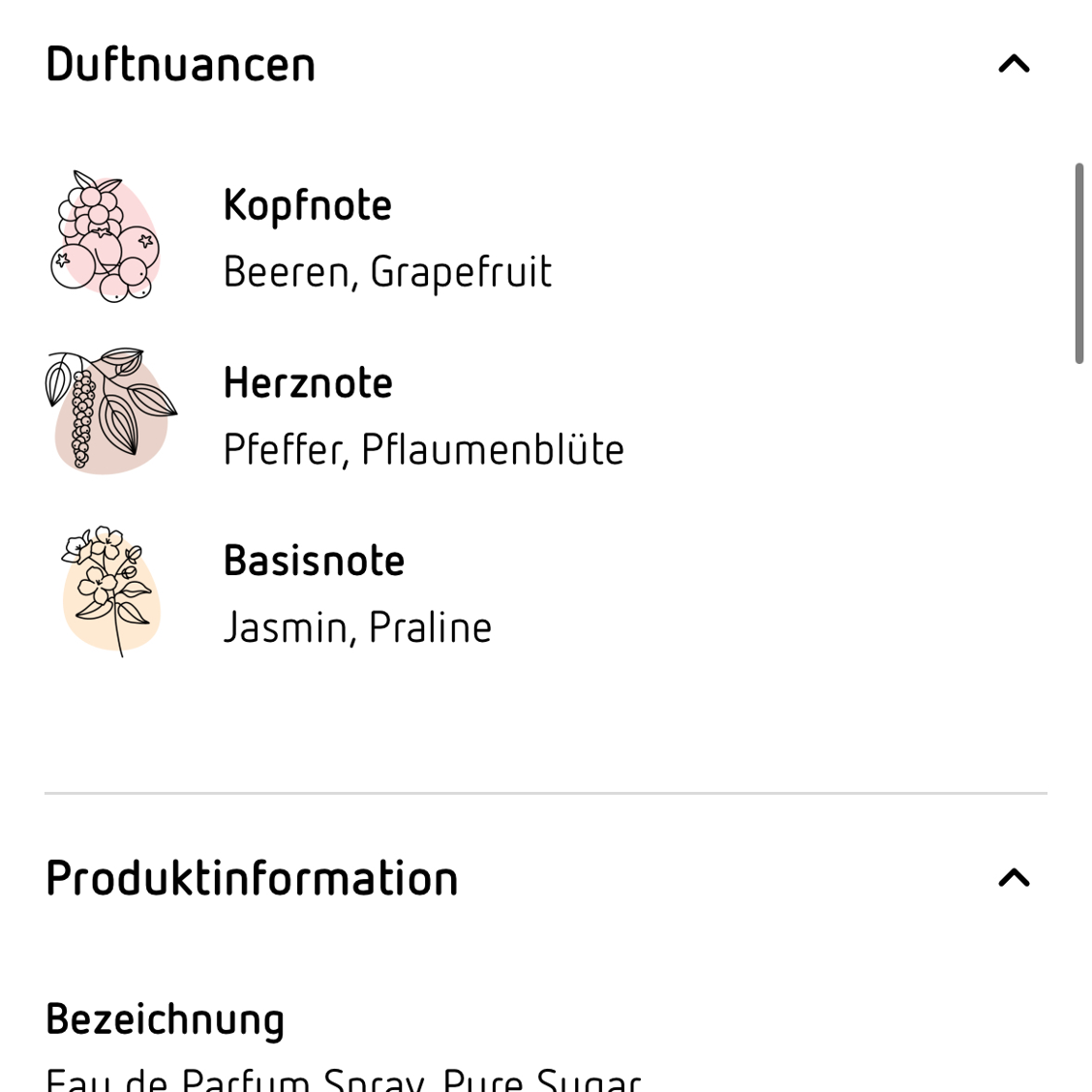Select the Produktinformation heading

pos(252,877)
